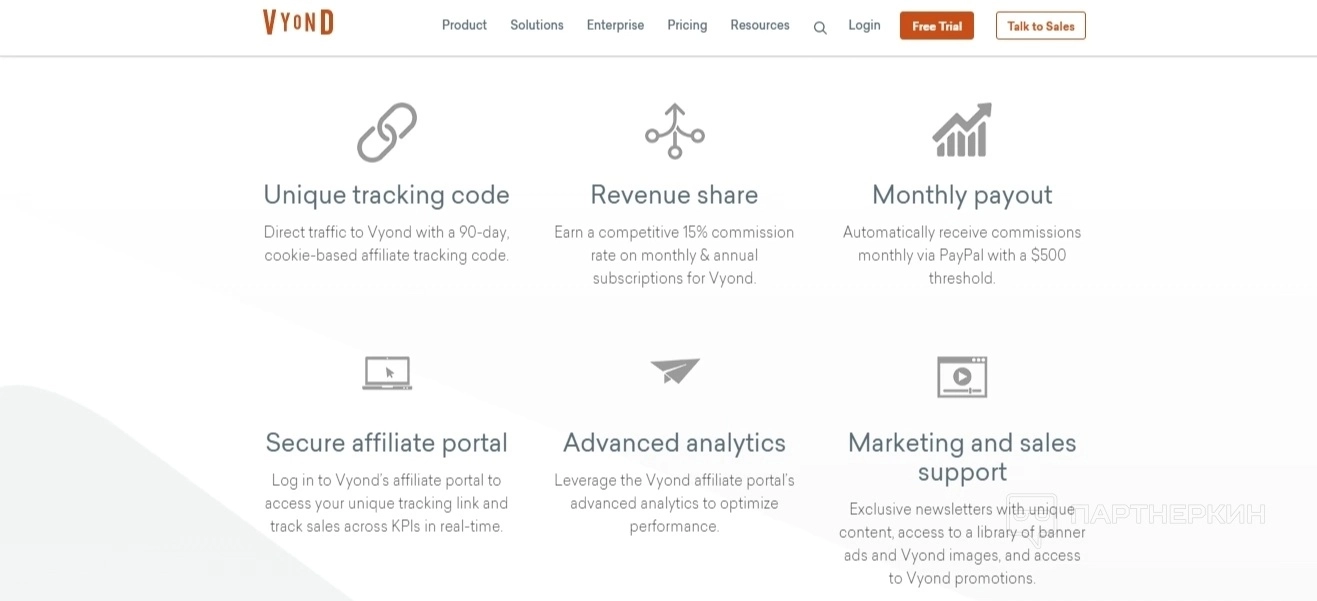Screen dimensions: 1317x601
Task: Start a Free Trial
Action: [937, 26]
